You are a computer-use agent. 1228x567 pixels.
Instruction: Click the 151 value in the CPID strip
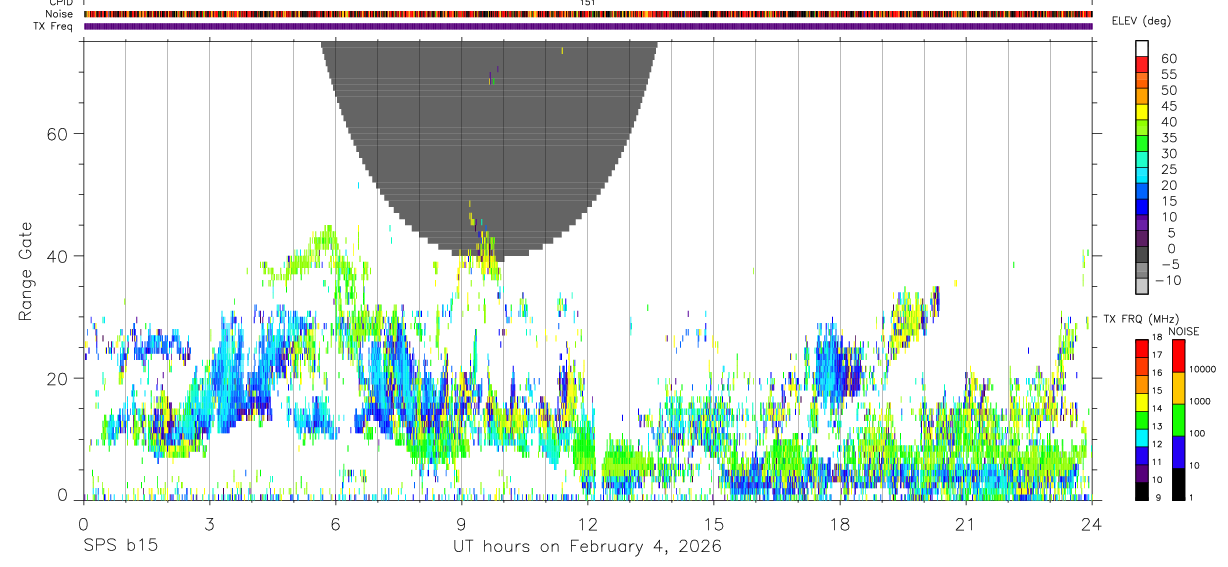click(588, 3)
